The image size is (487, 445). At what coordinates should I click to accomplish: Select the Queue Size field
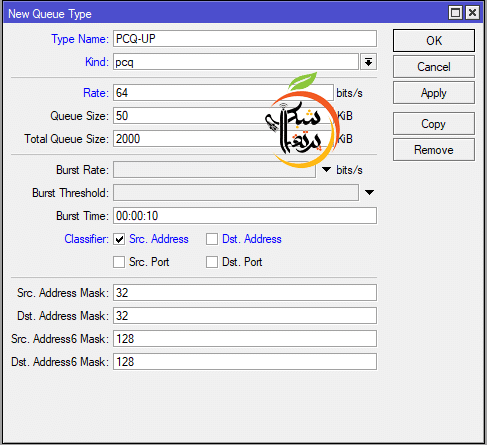point(223,116)
